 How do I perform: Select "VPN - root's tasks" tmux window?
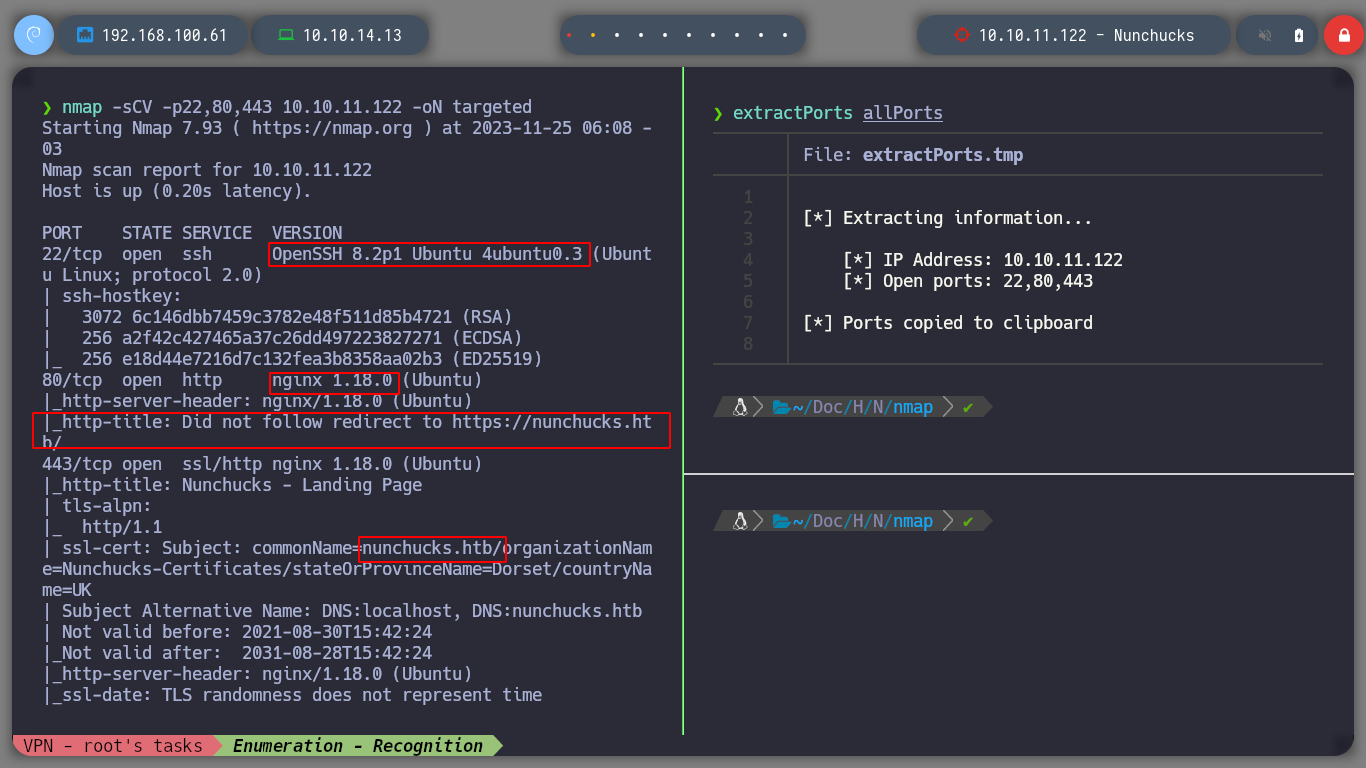click(x=112, y=746)
